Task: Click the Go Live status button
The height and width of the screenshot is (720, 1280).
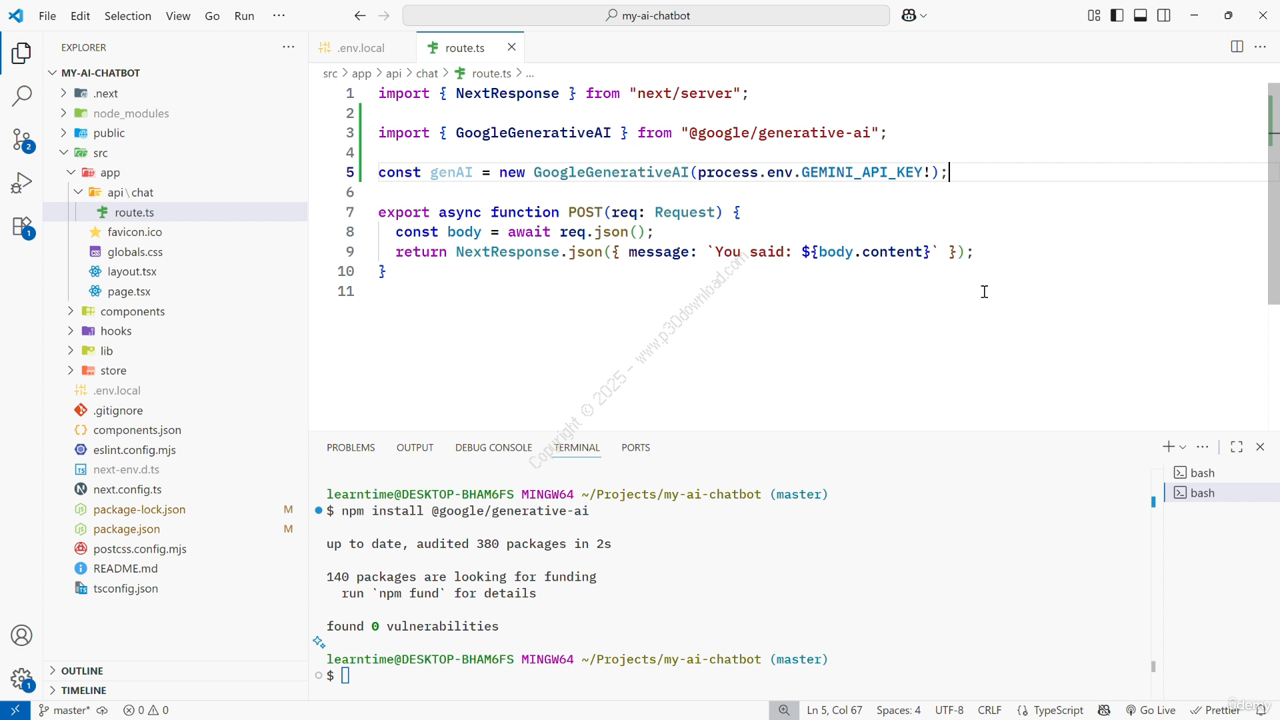Action: pos(1149,710)
